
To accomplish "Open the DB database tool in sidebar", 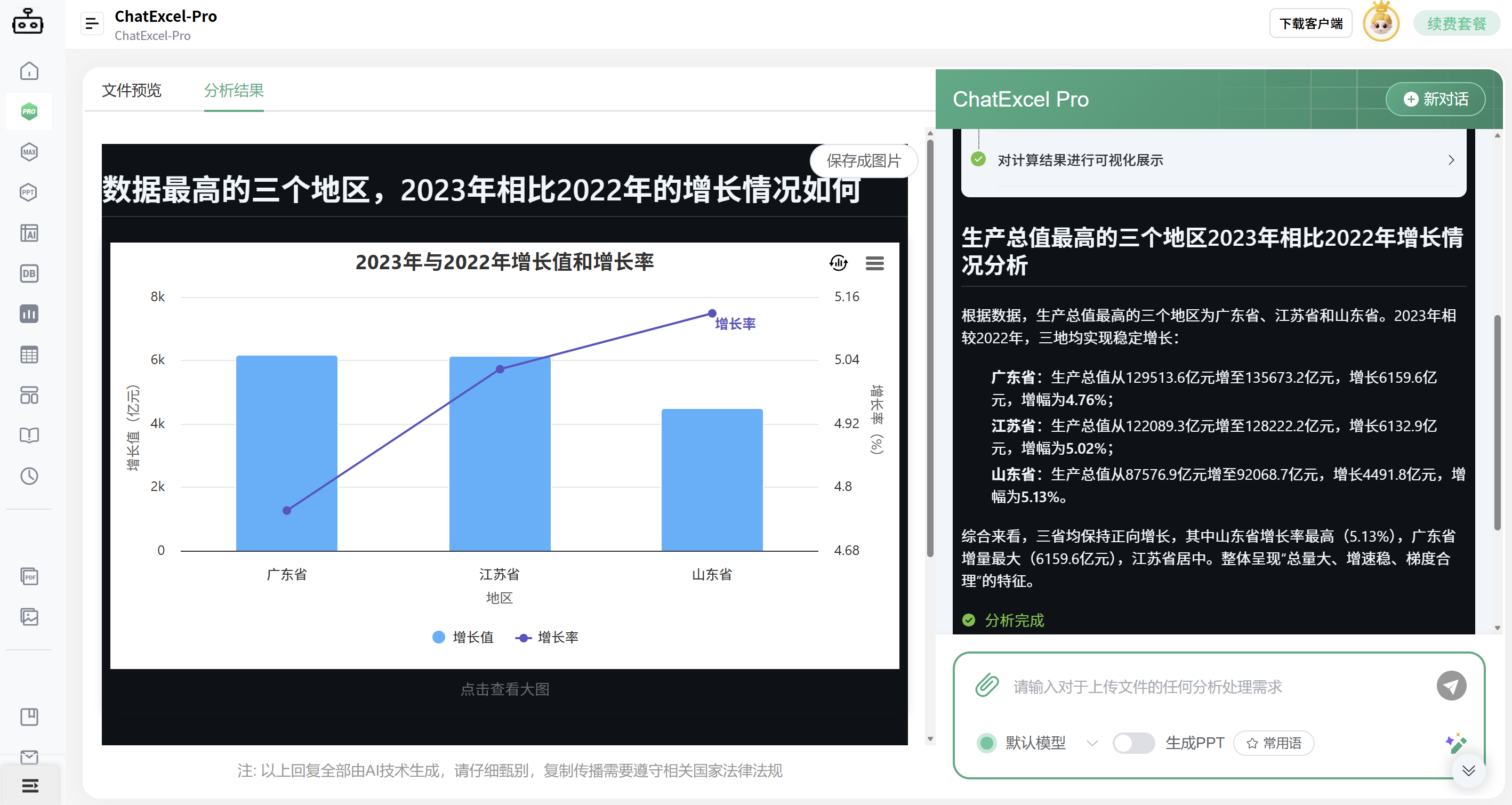I will (x=28, y=273).
